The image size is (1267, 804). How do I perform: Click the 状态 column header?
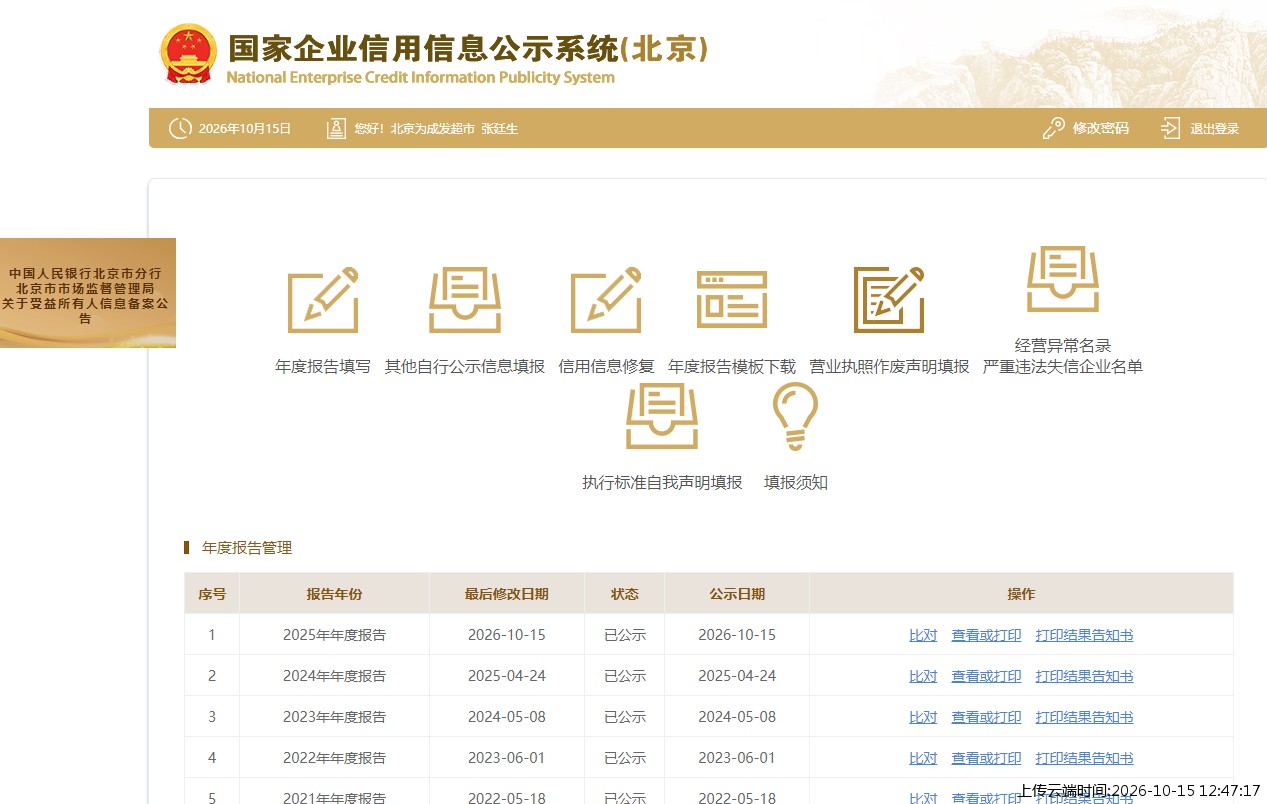pyautogui.click(x=625, y=594)
